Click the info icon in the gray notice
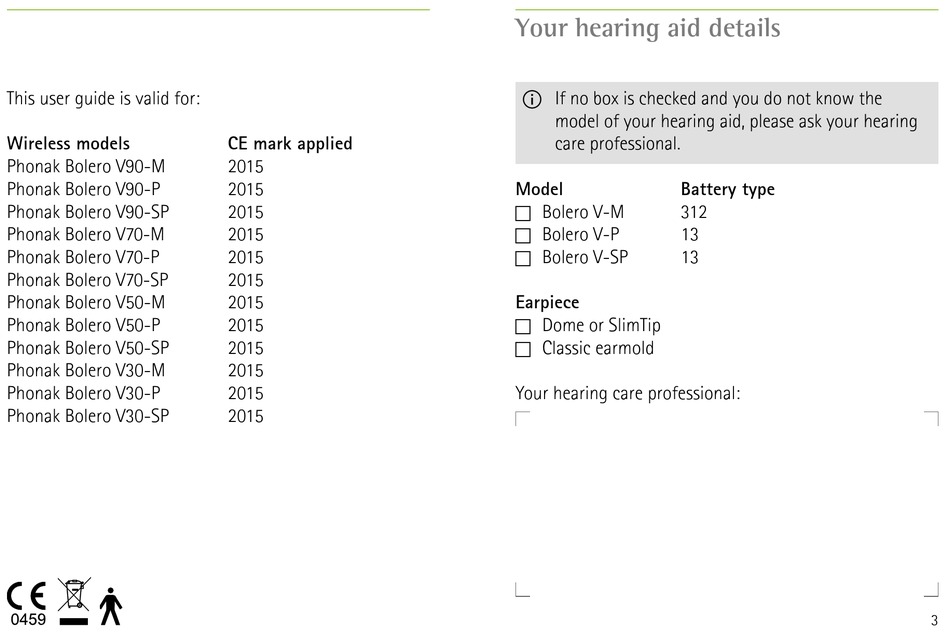Viewport: 950px width, 632px height. point(532,99)
